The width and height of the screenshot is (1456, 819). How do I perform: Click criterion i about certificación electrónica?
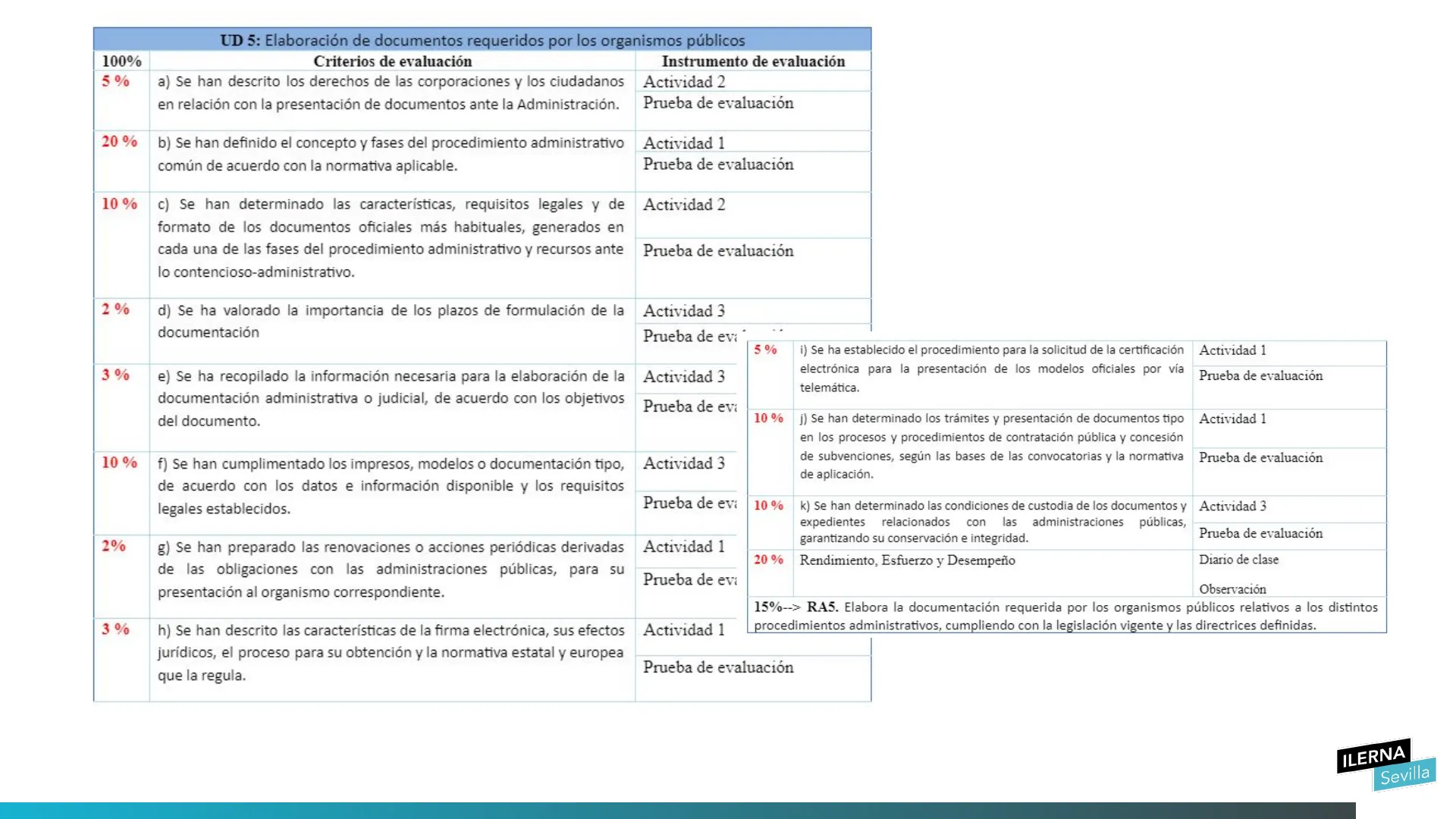(991, 369)
